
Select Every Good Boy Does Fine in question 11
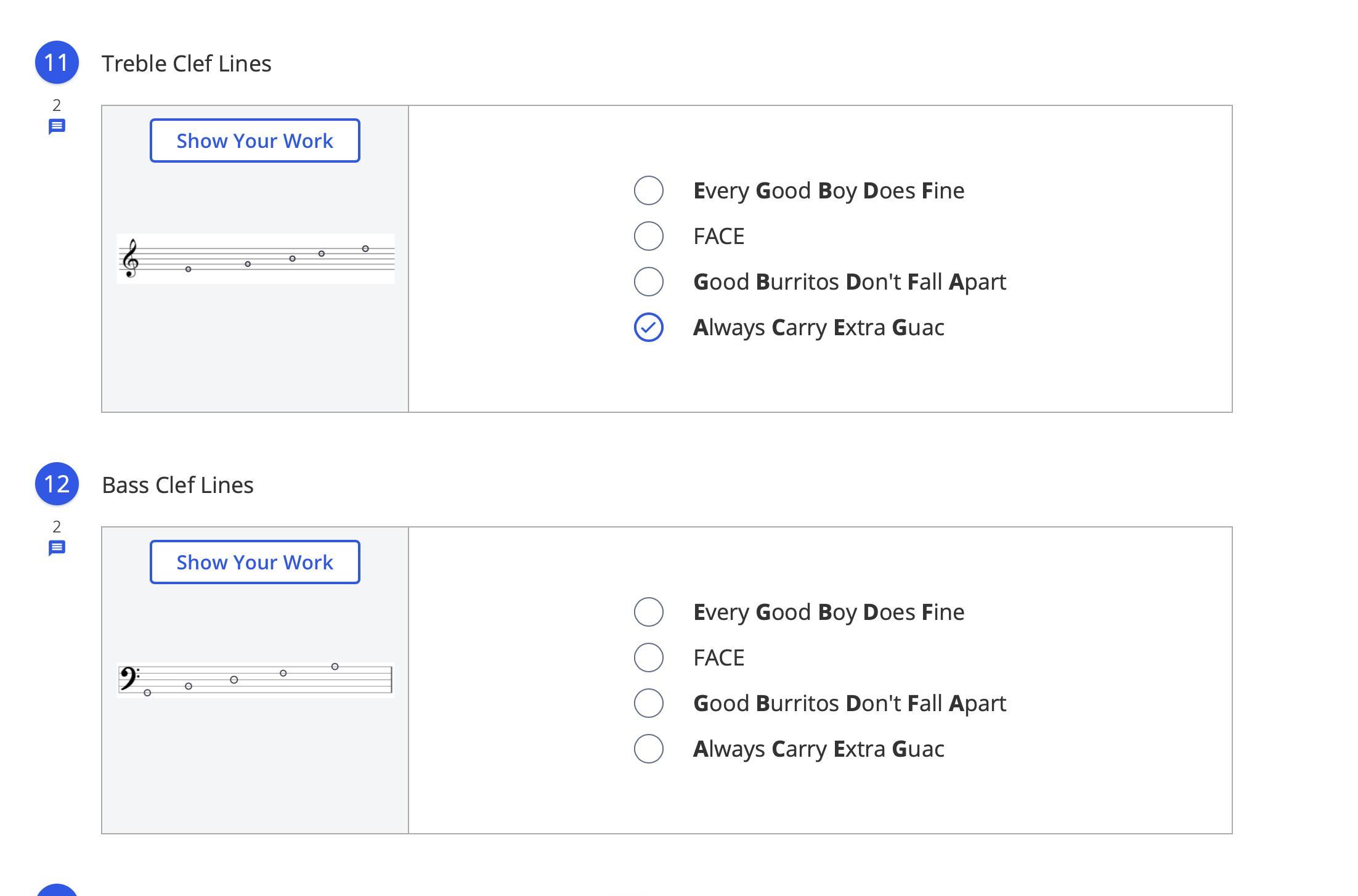(649, 190)
